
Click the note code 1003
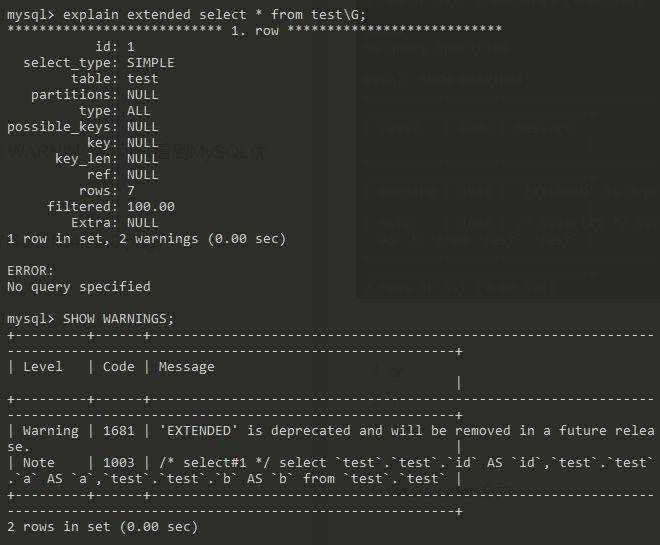point(118,462)
